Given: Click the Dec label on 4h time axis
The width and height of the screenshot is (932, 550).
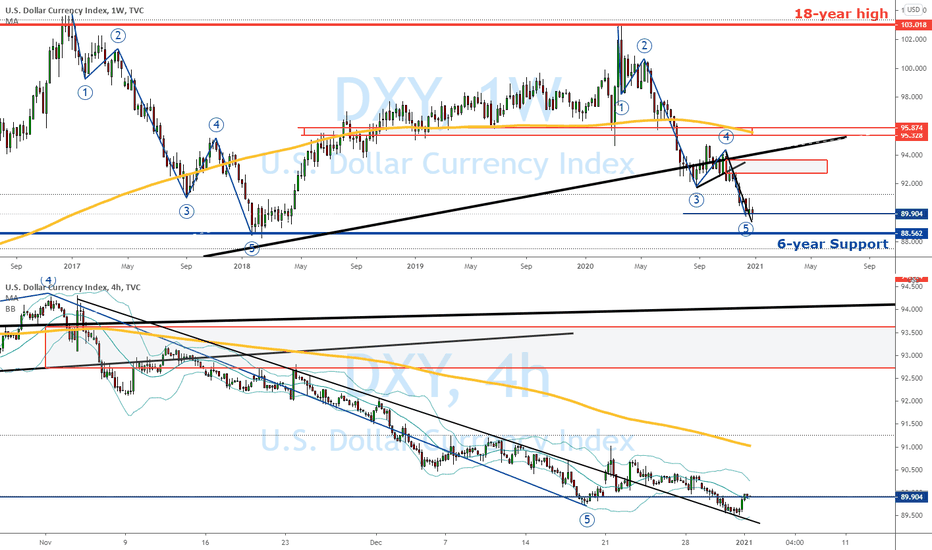Looking at the screenshot, I should [376, 542].
